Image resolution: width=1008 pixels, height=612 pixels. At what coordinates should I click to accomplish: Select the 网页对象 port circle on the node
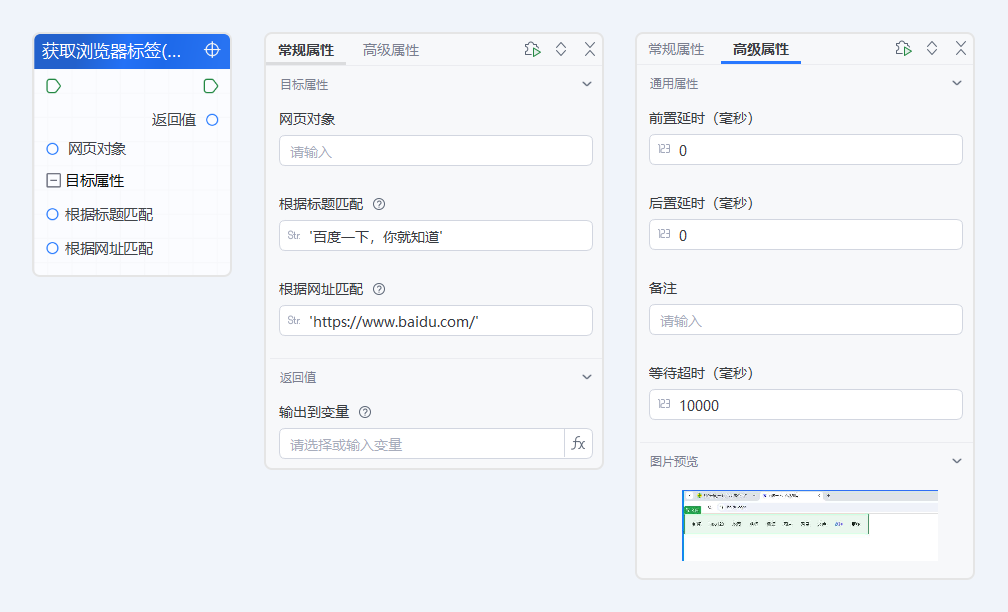pyautogui.click(x=51, y=148)
